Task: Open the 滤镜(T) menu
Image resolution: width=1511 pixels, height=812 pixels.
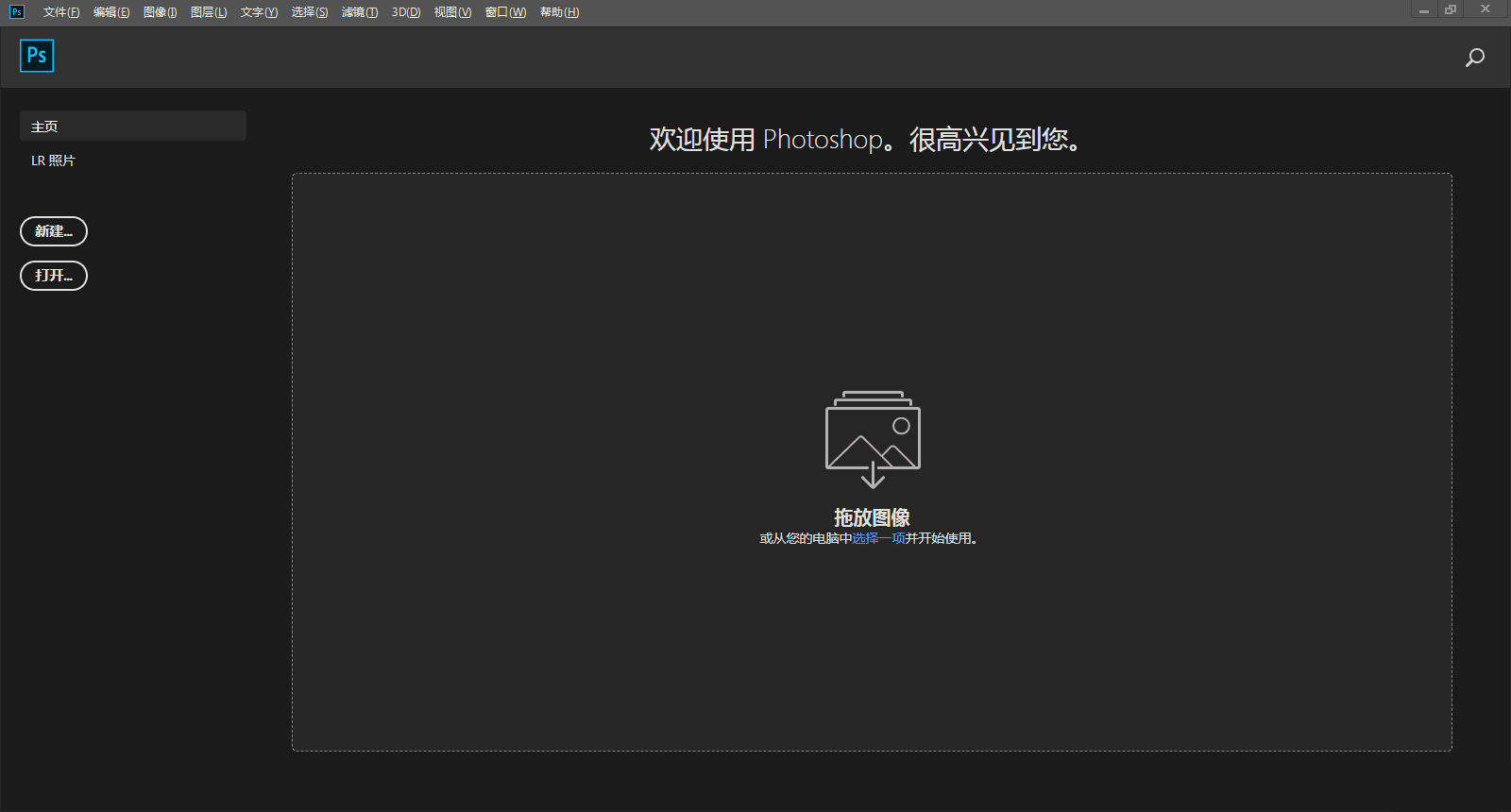Action: [360, 12]
